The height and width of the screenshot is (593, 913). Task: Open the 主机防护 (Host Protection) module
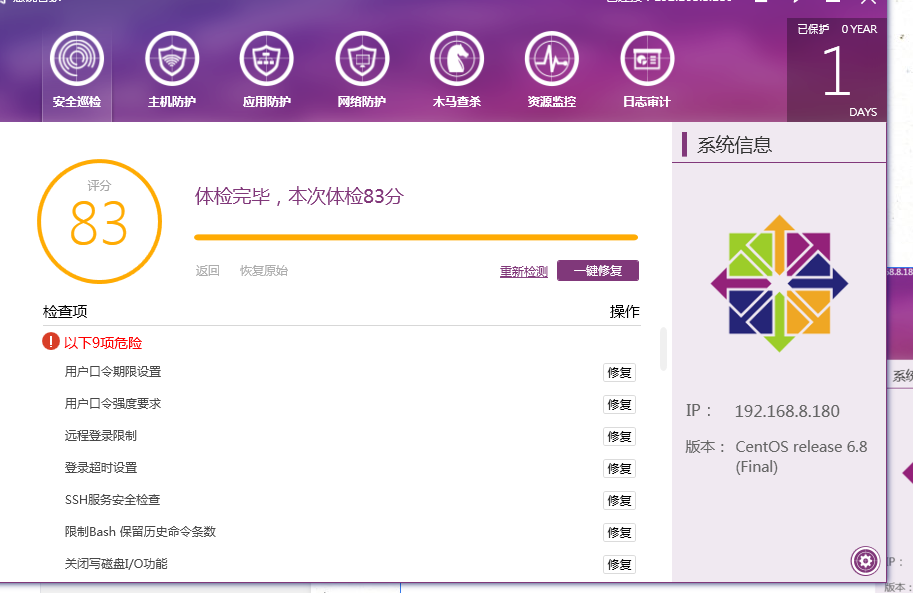click(x=171, y=70)
